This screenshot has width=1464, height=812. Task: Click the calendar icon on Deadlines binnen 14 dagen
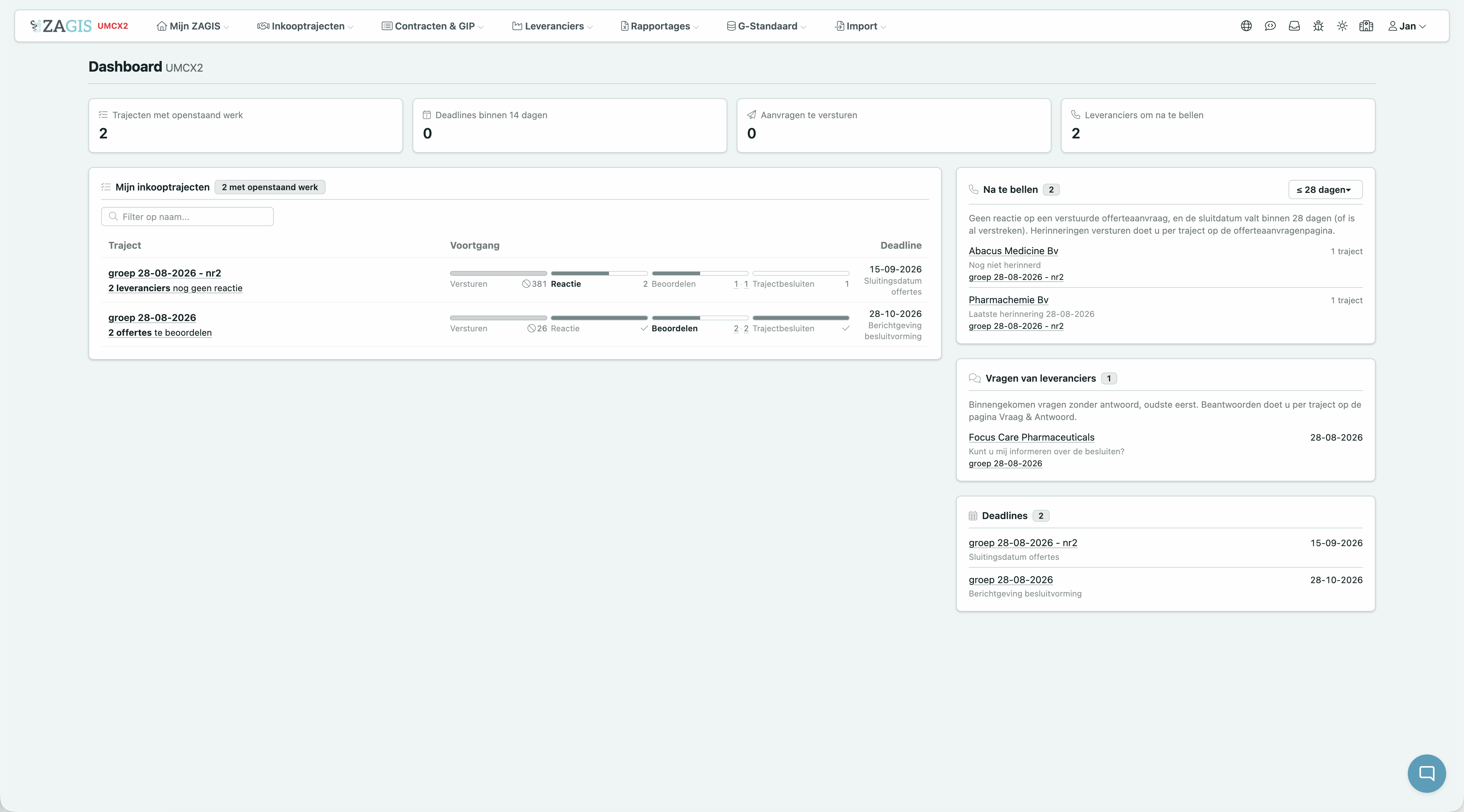pos(427,115)
